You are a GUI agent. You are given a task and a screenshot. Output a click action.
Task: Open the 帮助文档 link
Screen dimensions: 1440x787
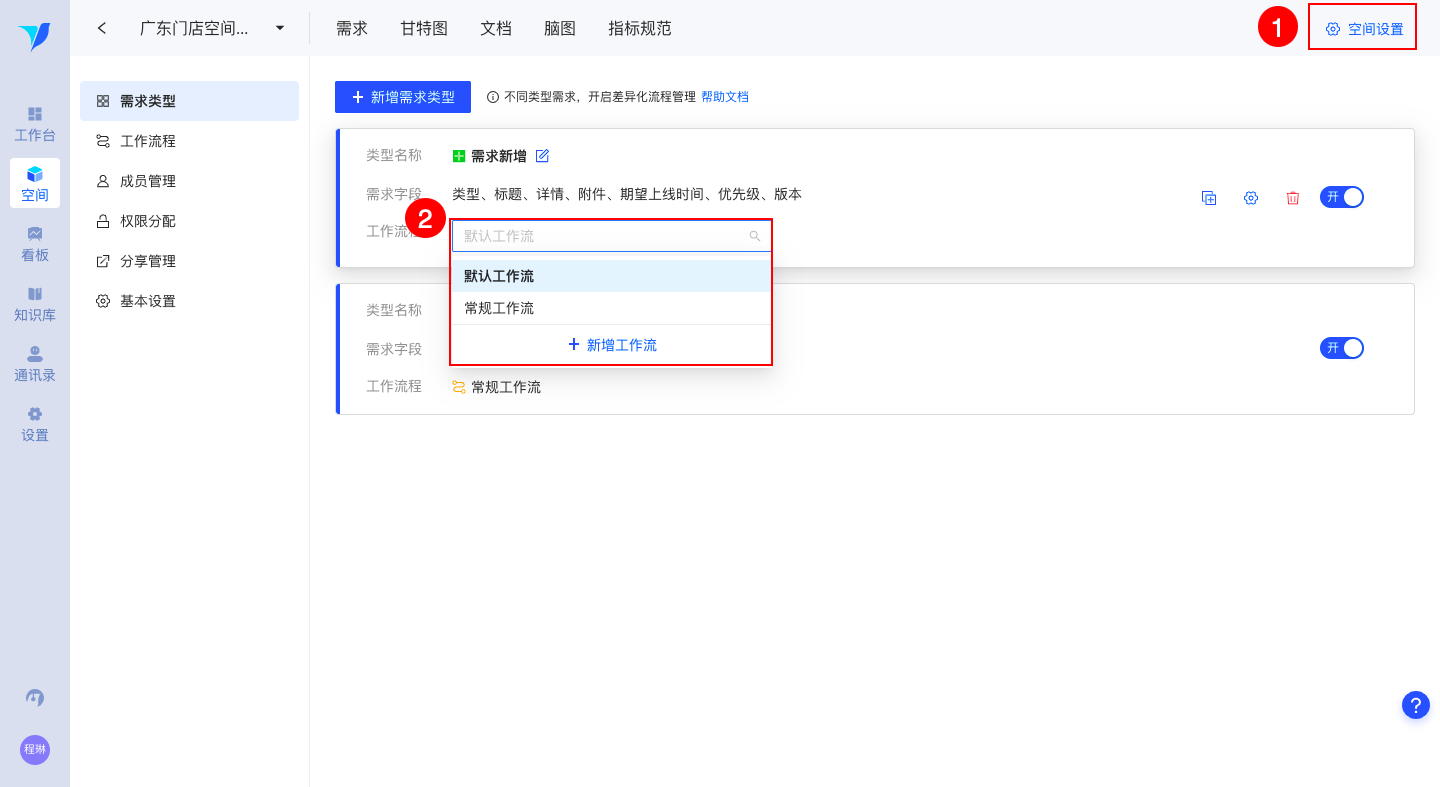point(725,97)
